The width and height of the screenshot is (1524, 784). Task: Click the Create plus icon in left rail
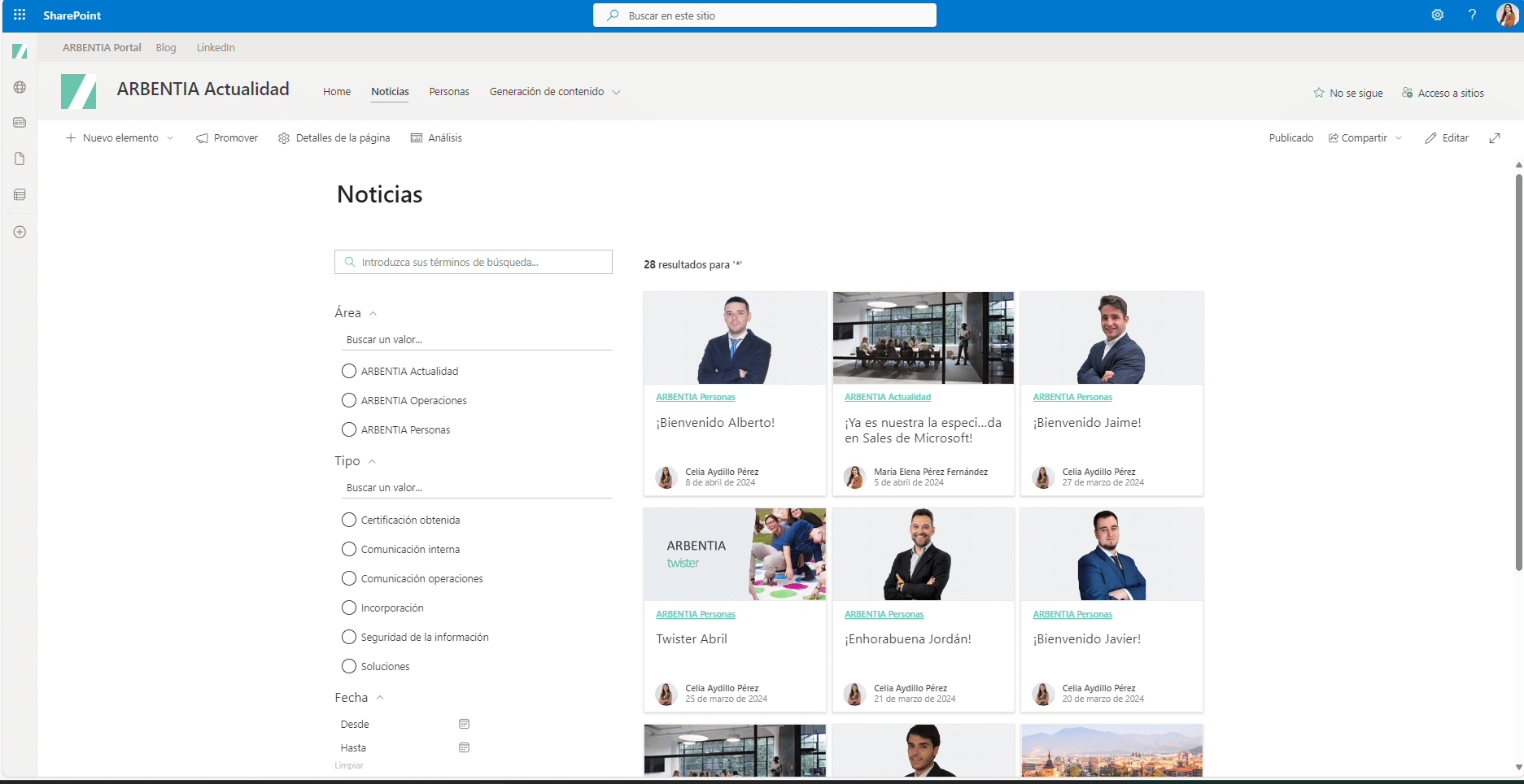point(20,232)
